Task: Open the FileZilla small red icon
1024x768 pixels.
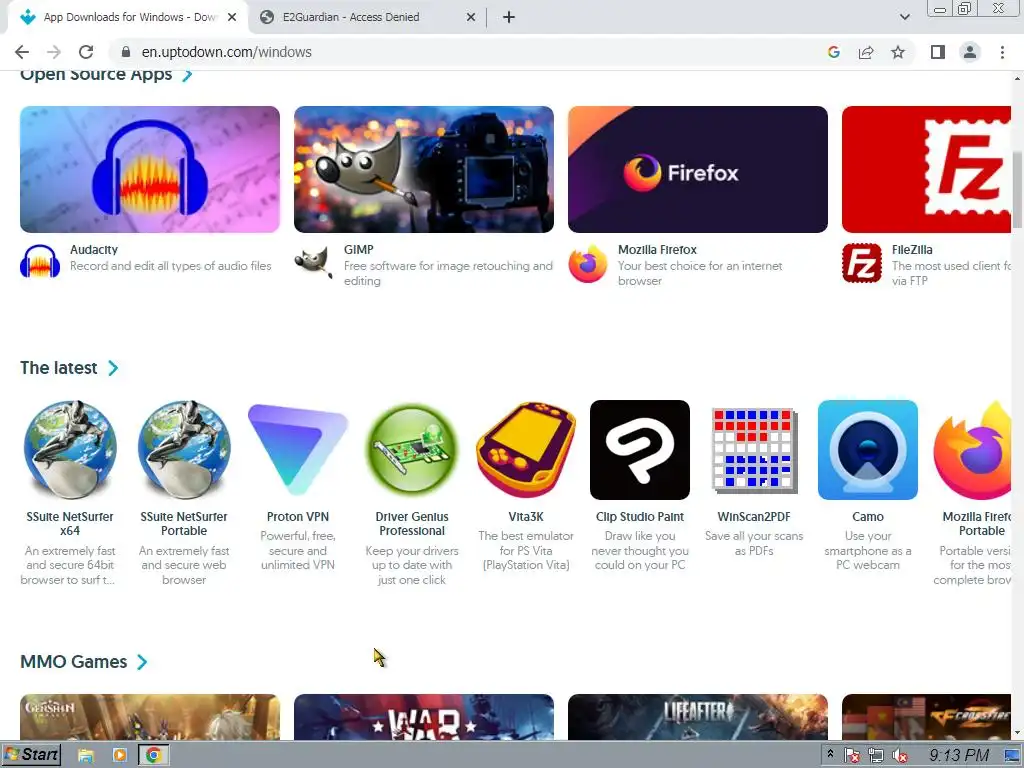Action: (x=861, y=263)
